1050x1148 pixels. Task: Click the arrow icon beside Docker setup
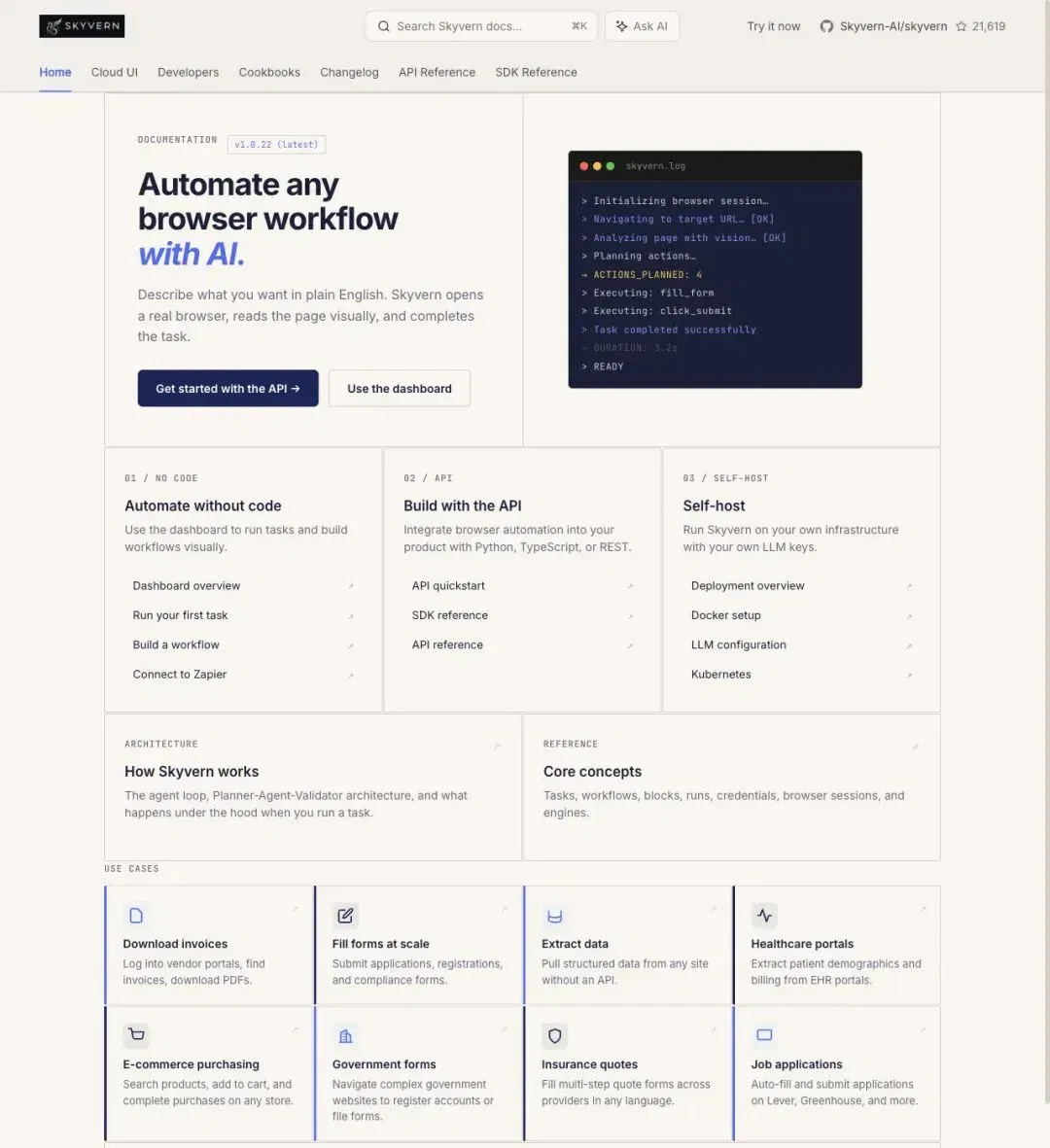[909, 616]
